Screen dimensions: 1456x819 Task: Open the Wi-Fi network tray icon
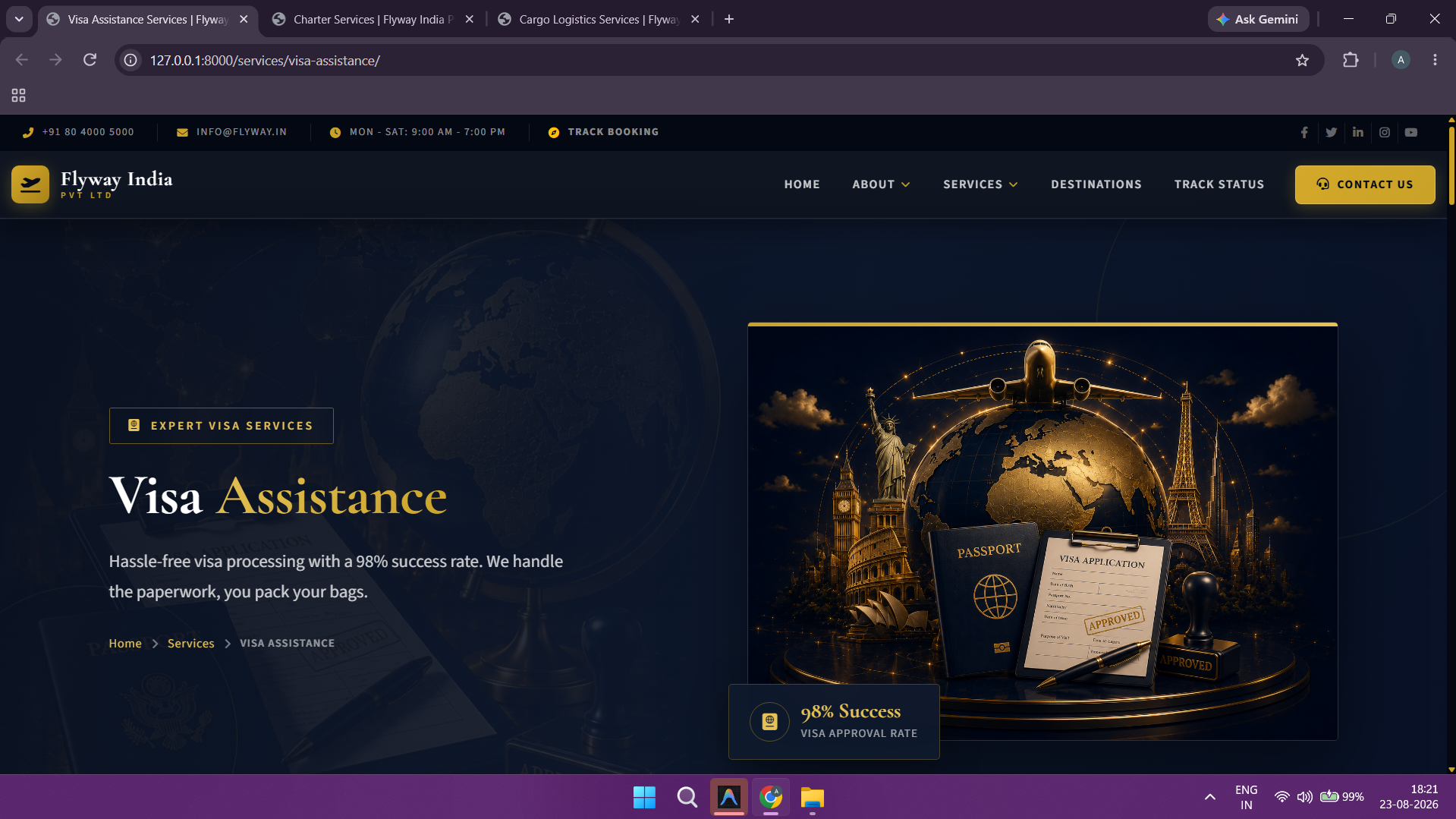1281,797
